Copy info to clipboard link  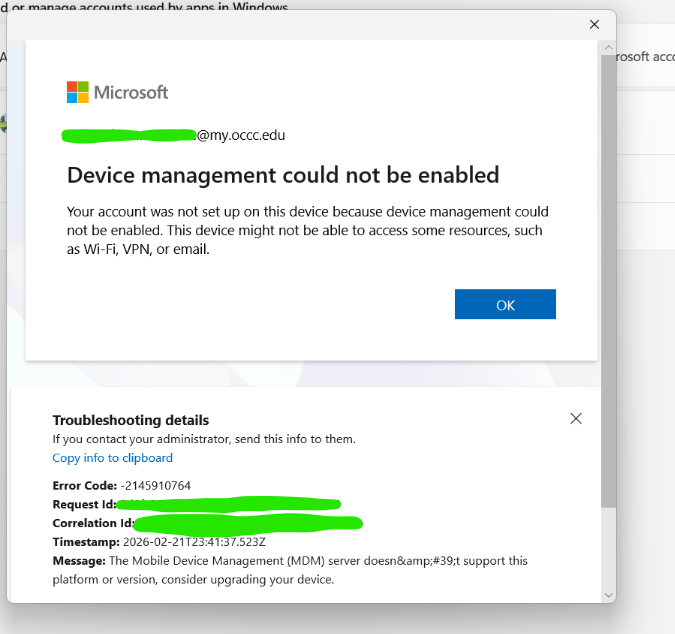tap(112, 458)
